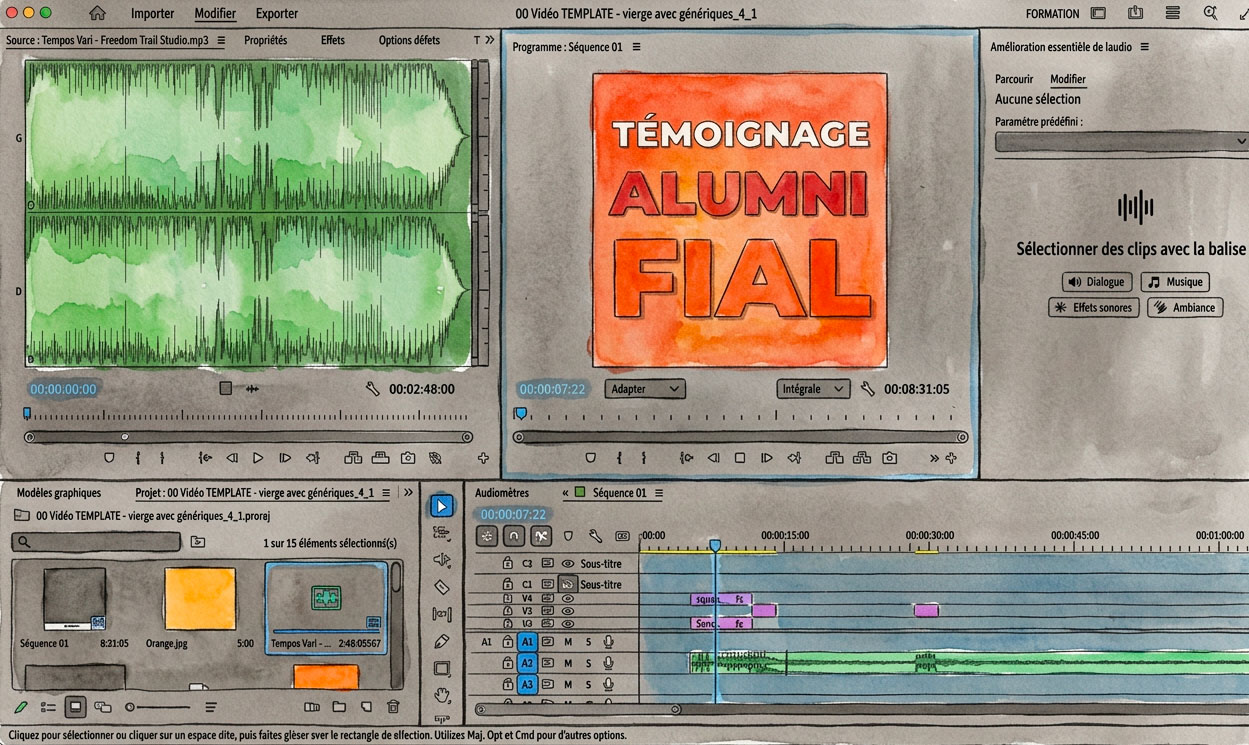
Task: Add a marker in the timeline header
Action: (x=568, y=536)
